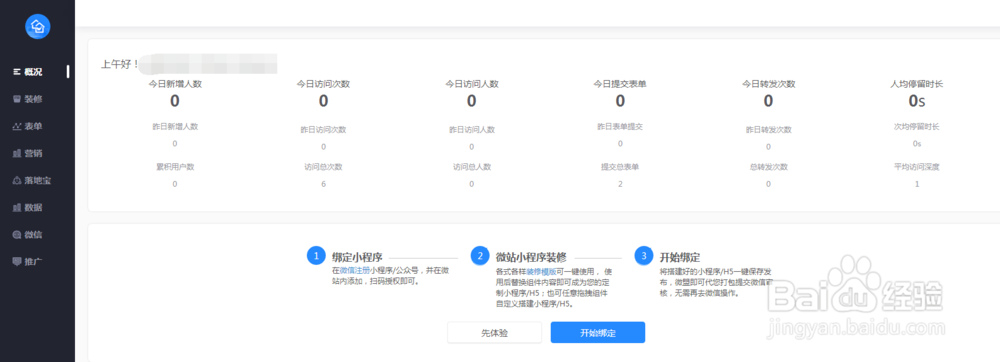This screenshot has height=362, width=1000.
Task: Click the 累积用户数 label
Action: pos(175,167)
